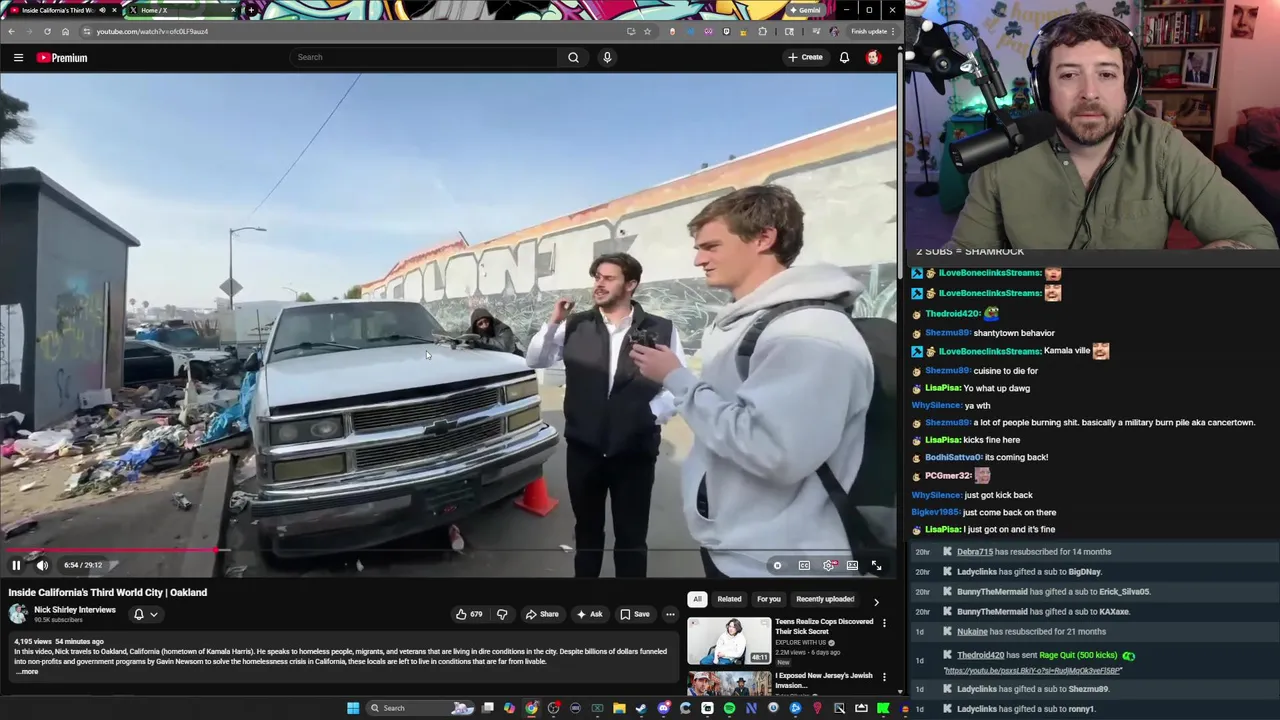
Task: Open the browser extensions puzzle icon
Action: 762,31
